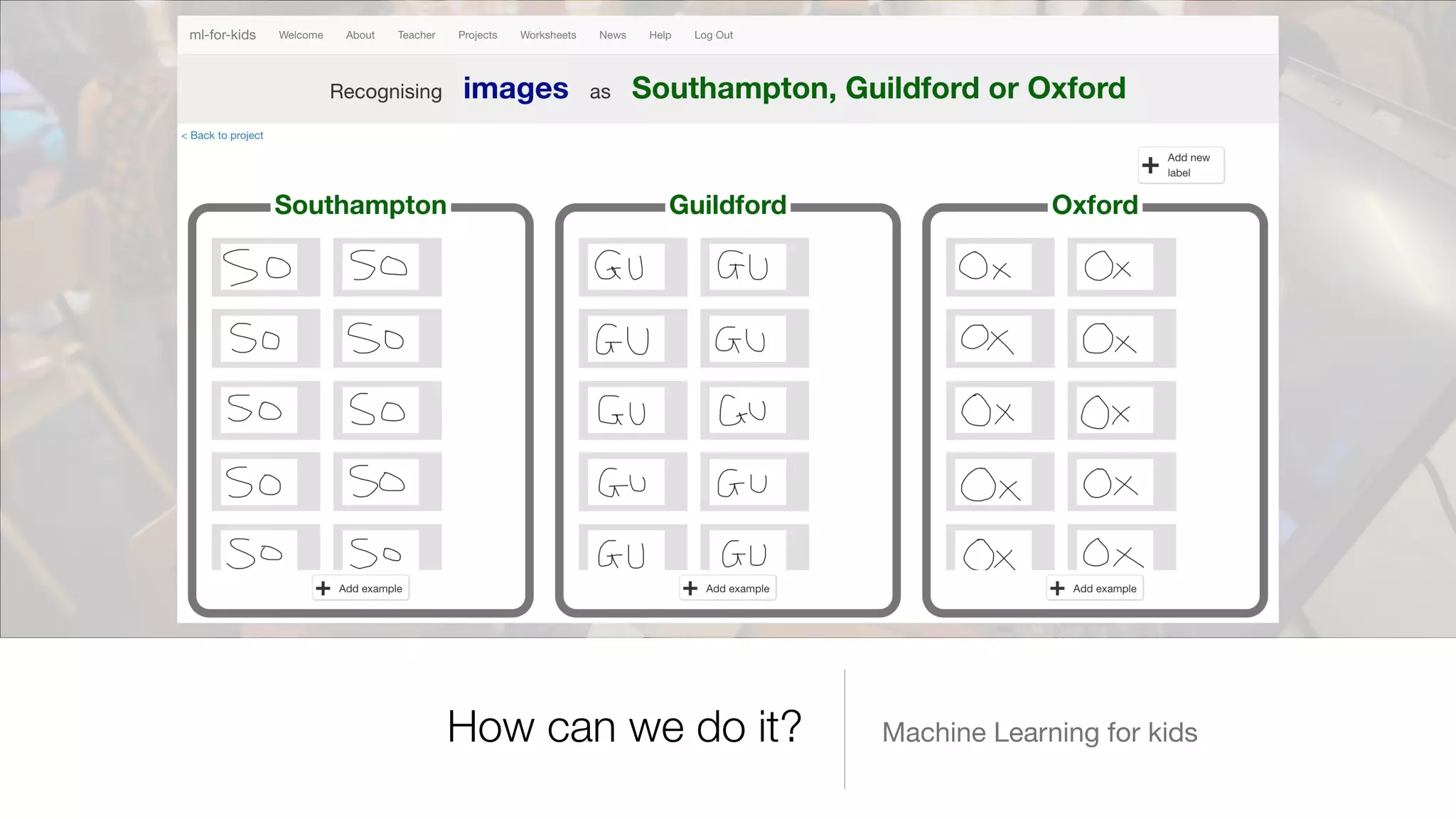
Task: Click the ml-for-kids brand link
Action: 223,35
